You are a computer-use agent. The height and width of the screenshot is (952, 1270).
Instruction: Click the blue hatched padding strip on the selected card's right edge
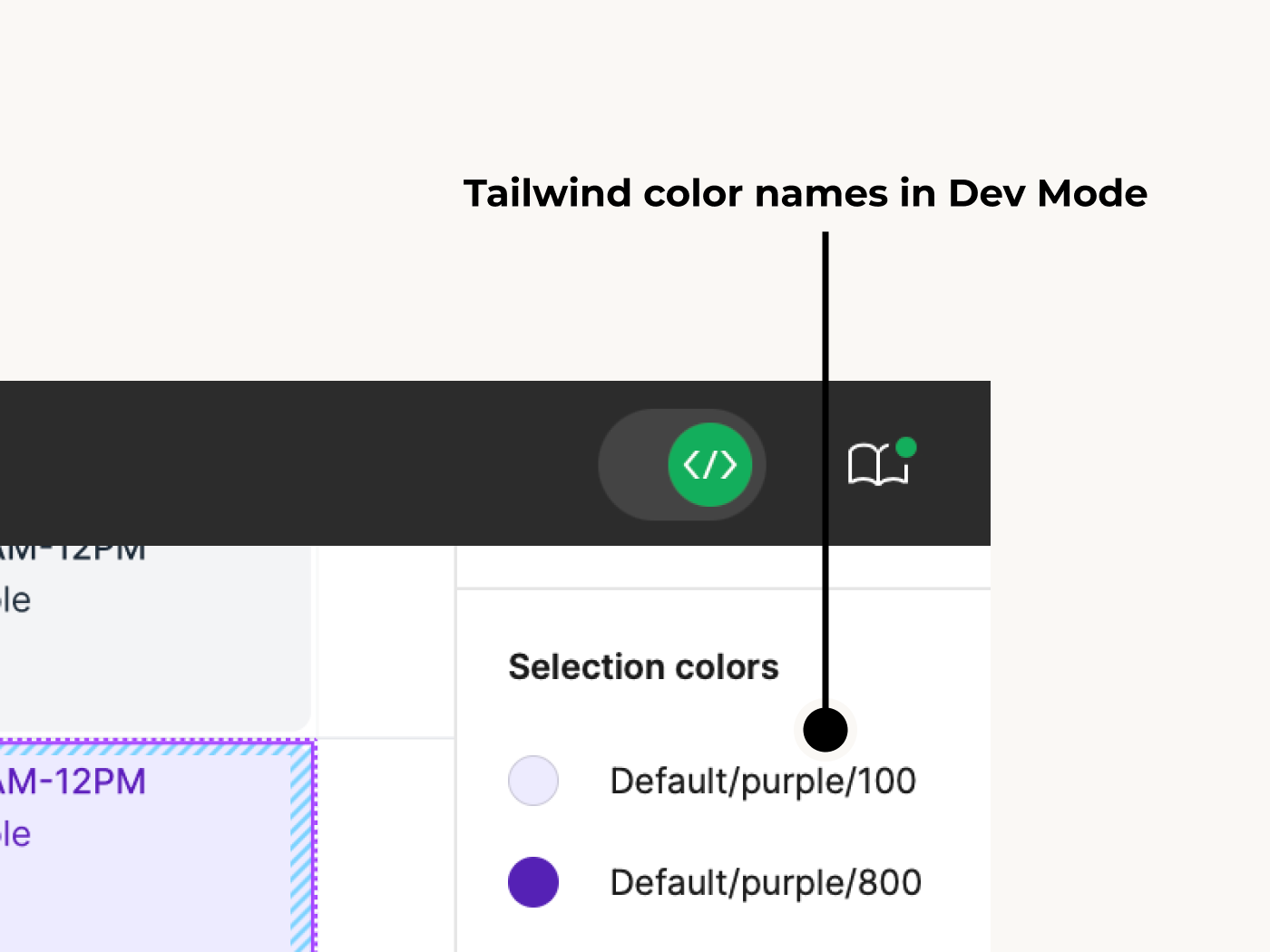[300, 852]
